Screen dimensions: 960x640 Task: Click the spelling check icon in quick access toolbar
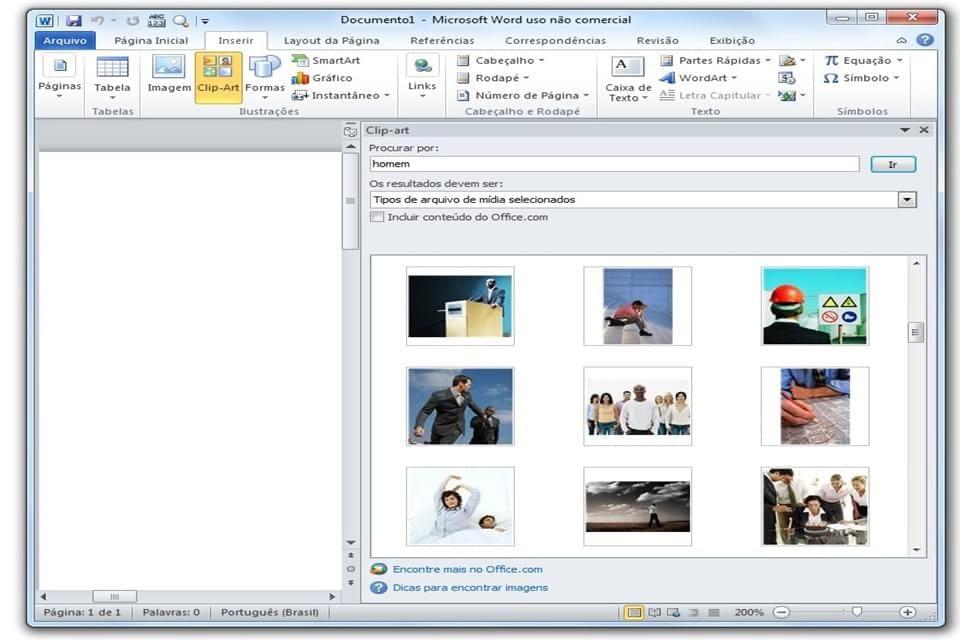tap(157, 20)
